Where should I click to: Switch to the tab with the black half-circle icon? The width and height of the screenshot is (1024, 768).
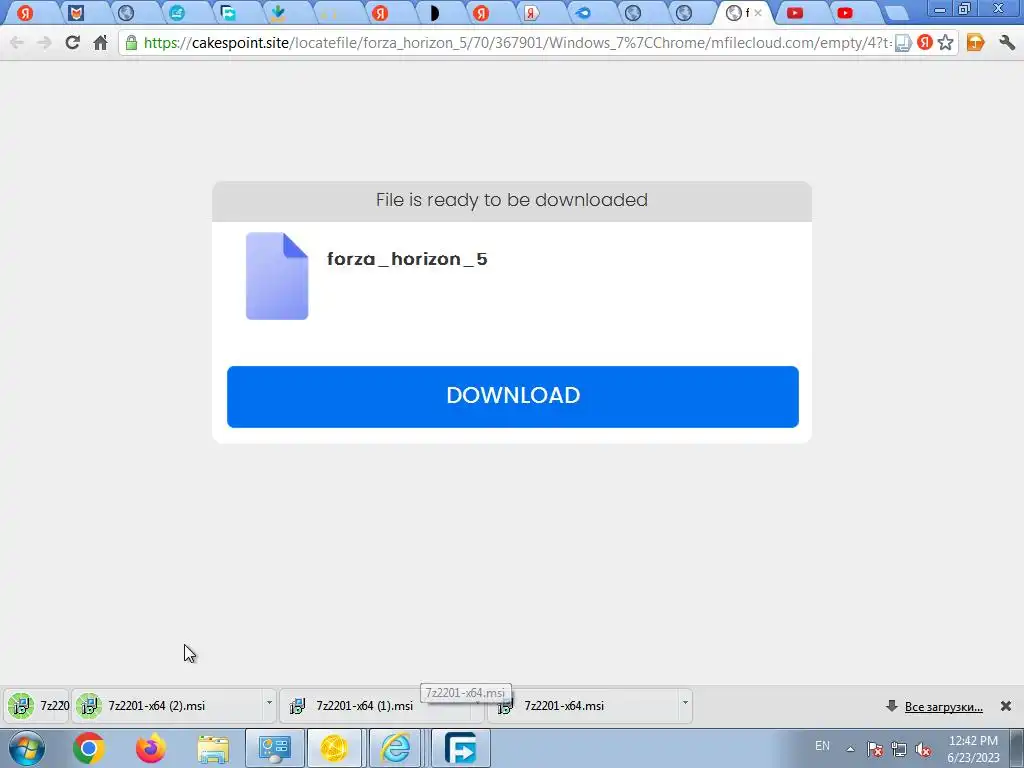coord(434,12)
